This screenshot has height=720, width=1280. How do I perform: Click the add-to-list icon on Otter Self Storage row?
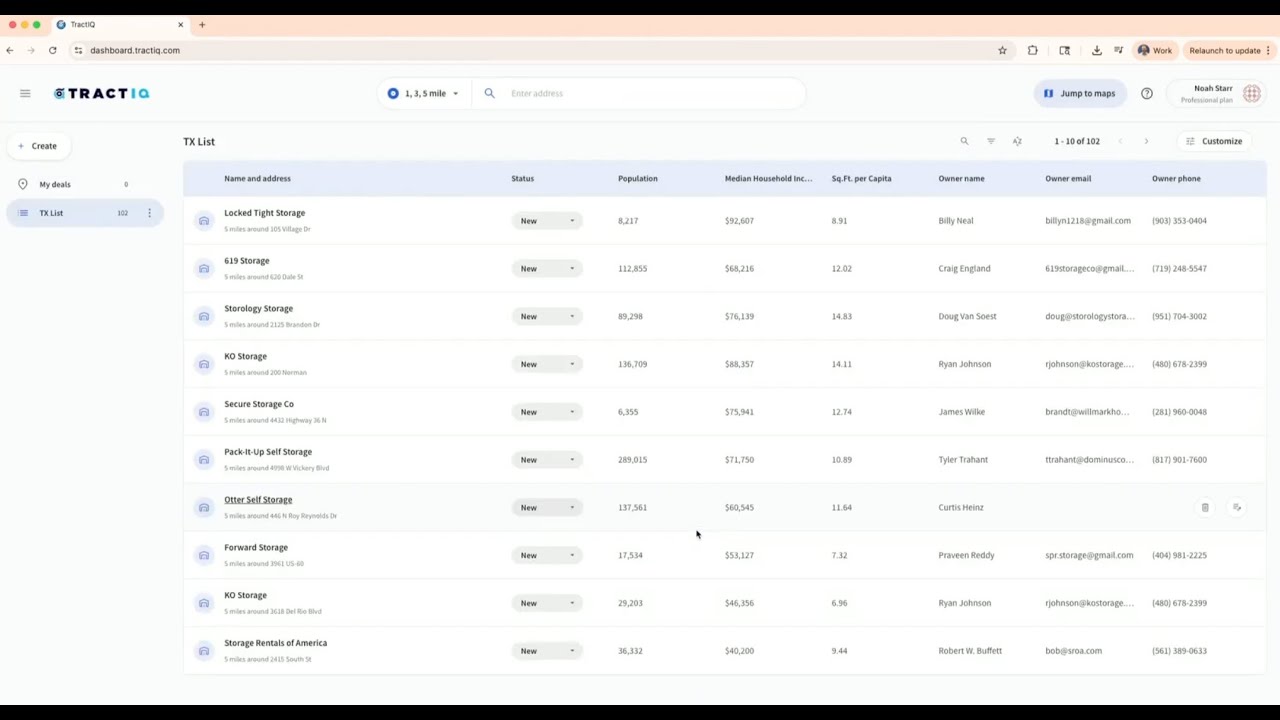click(1237, 507)
